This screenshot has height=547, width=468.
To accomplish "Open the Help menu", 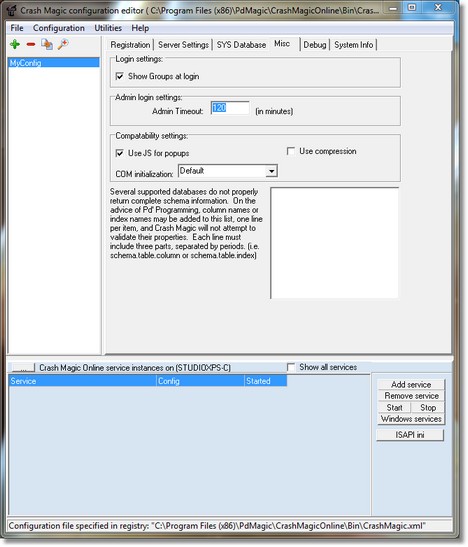I will (140, 28).
